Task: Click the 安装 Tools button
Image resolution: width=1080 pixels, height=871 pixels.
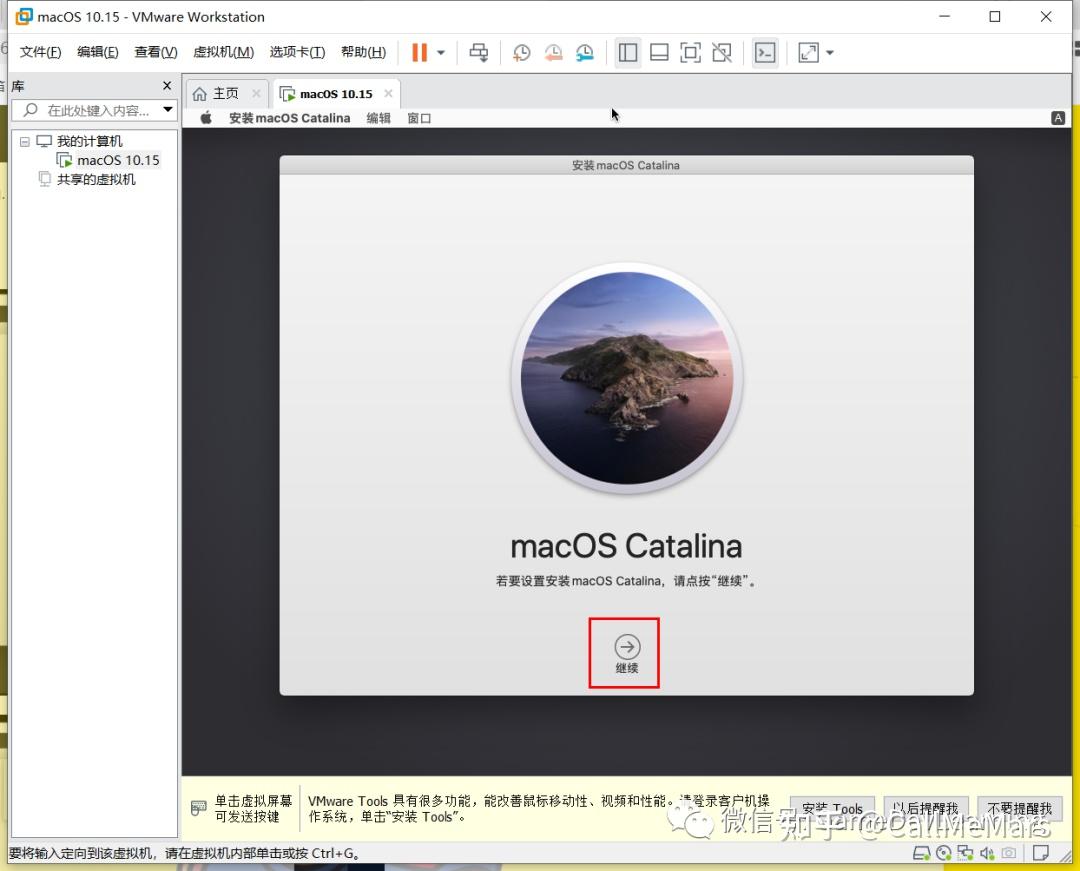Action: pos(832,809)
